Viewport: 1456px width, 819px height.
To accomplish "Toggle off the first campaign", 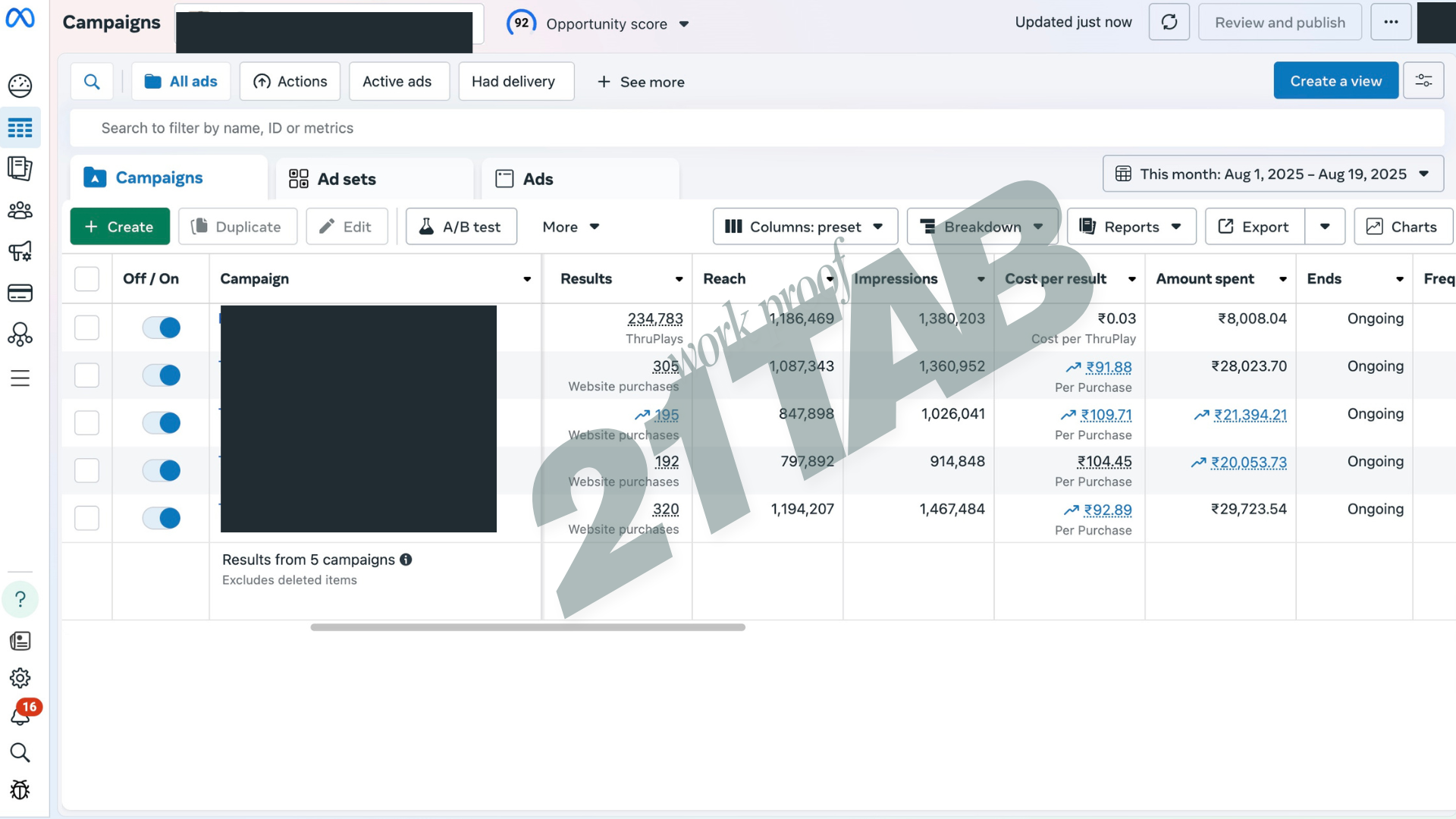I will point(161,328).
